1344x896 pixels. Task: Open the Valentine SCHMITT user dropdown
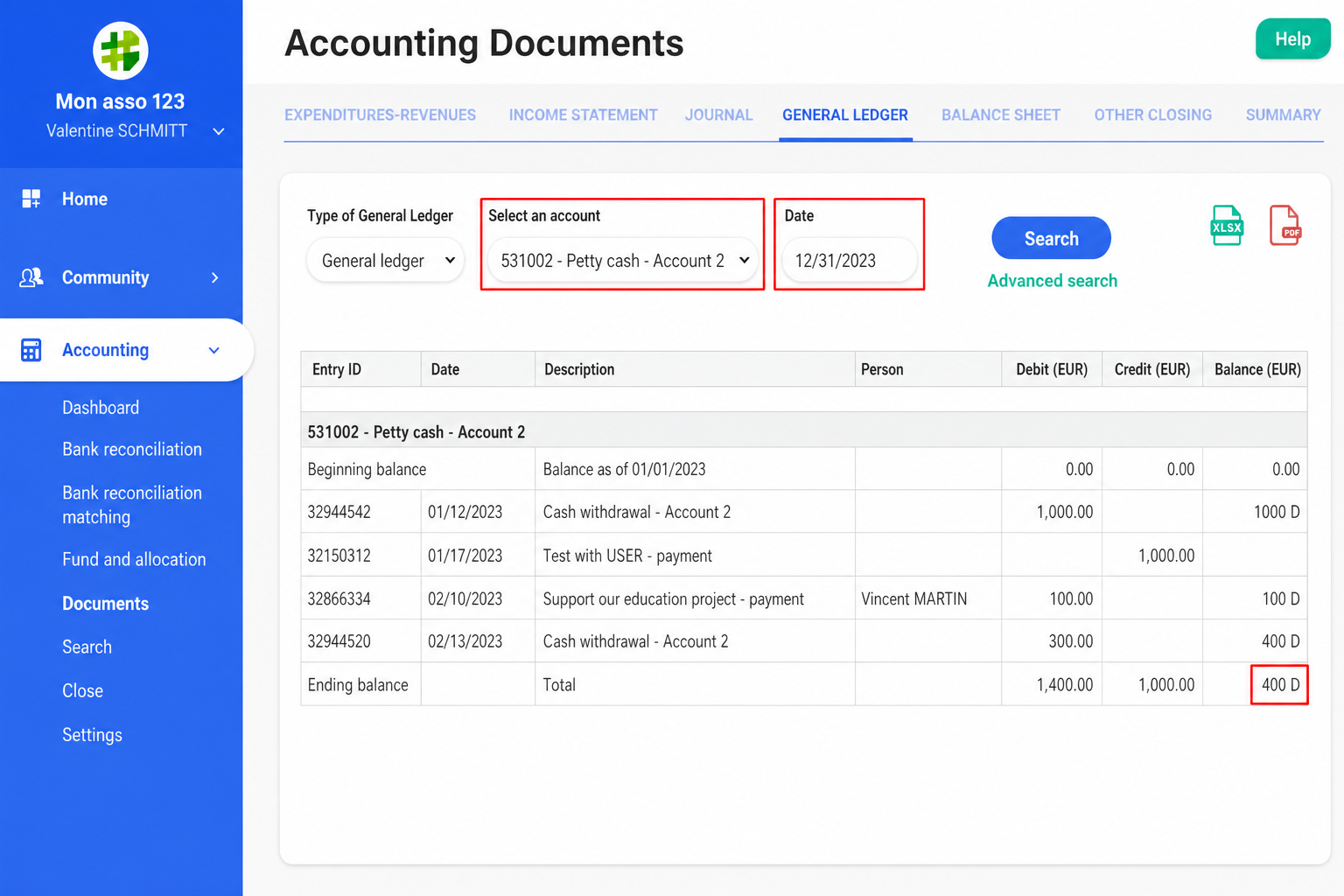point(219,131)
